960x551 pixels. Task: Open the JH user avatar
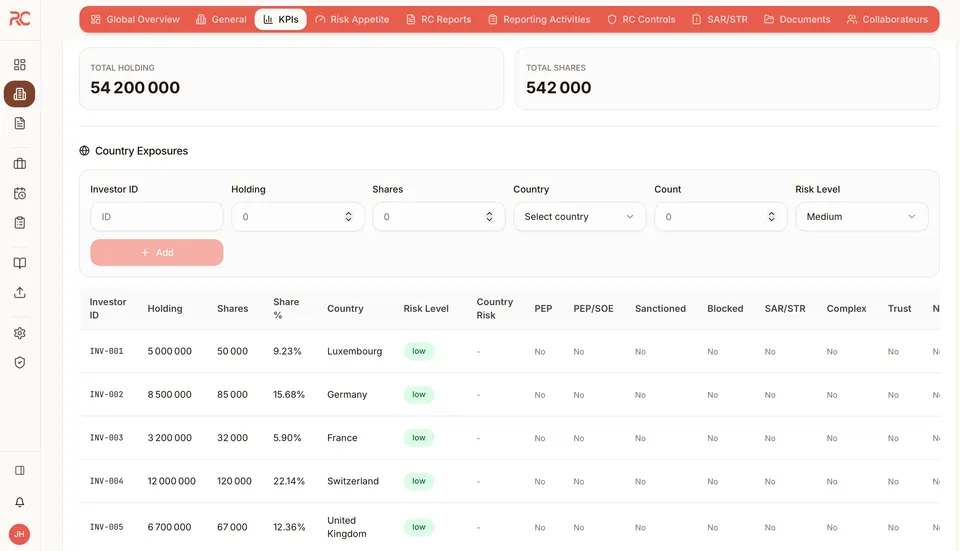[x=20, y=534]
